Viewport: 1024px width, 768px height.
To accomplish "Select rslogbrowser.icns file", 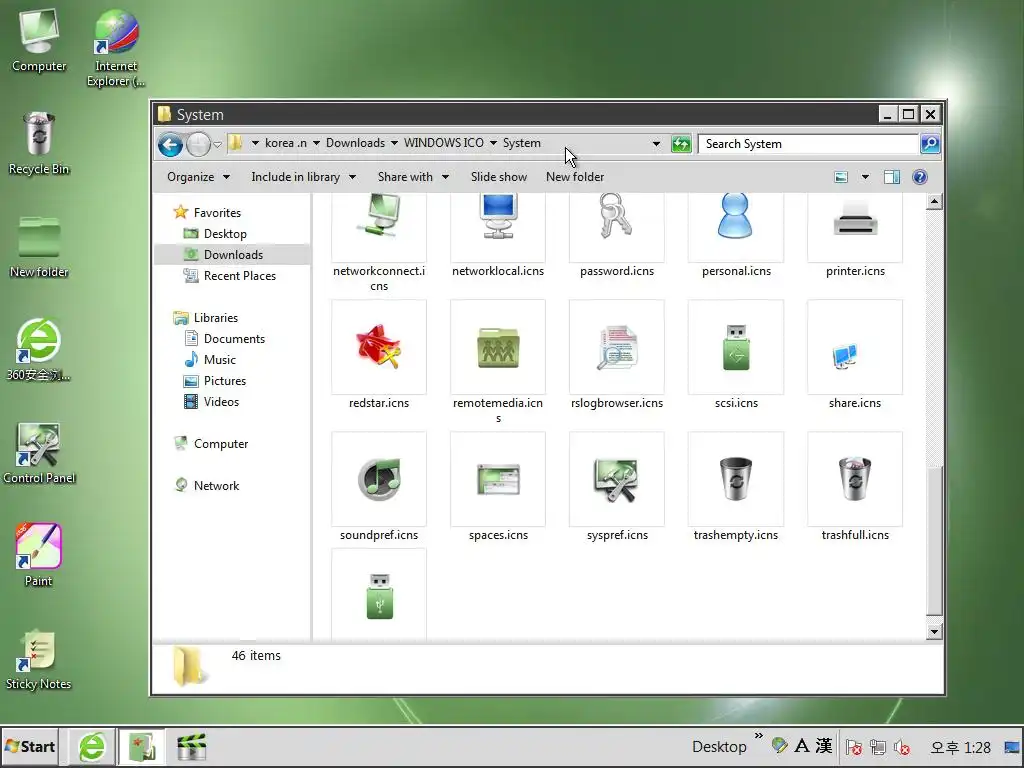I will (616, 347).
